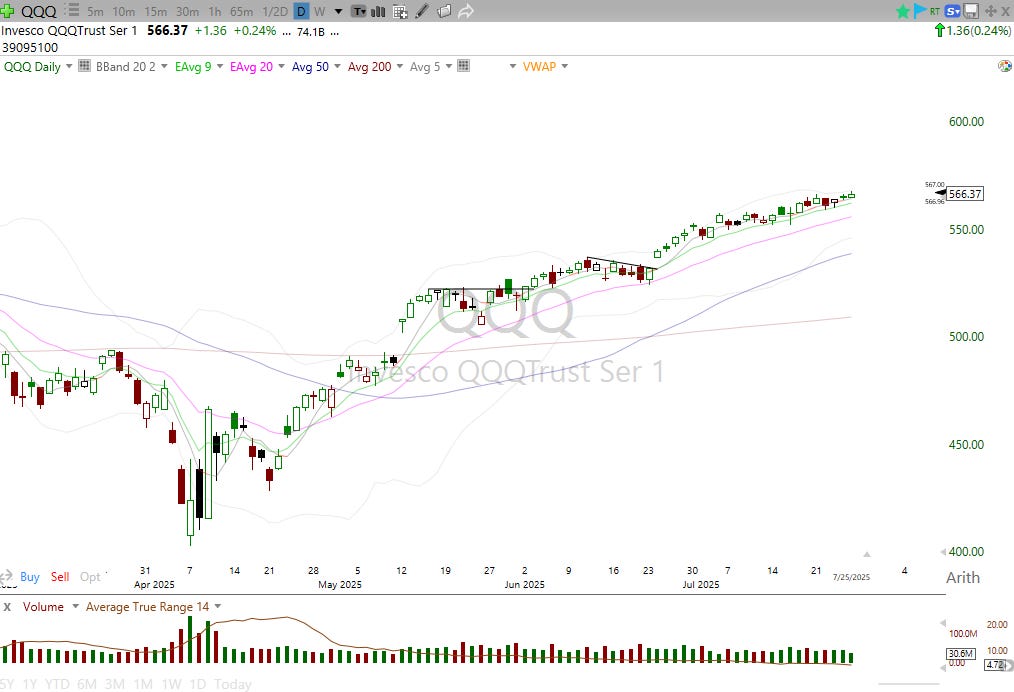The width and height of the screenshot is (1014, 692).
Task: Click the blue S scaling icon
Action: tap(953, 11)
